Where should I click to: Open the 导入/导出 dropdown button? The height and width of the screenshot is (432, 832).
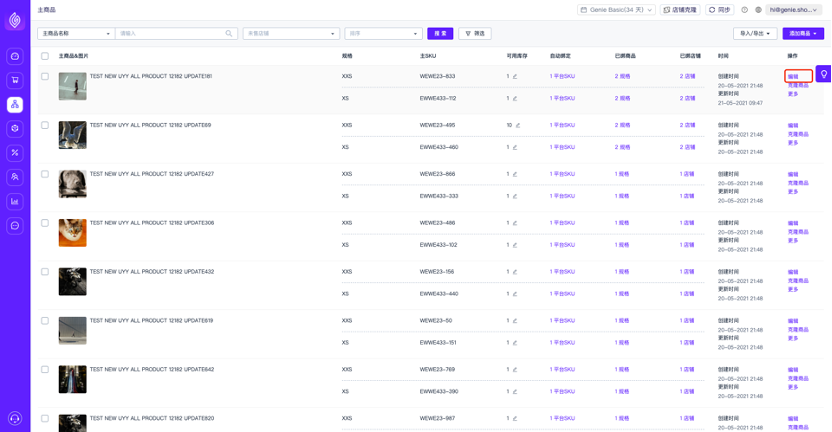tap(755, 33)
